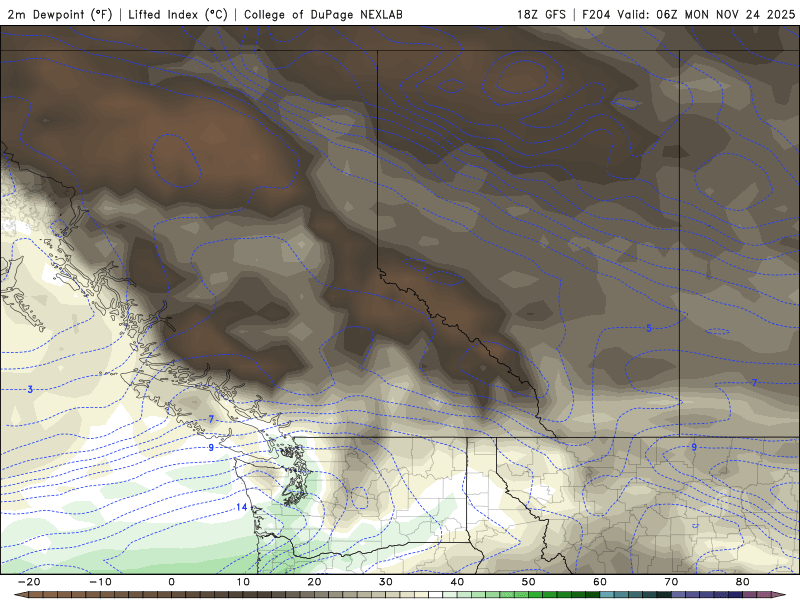This screenshot has width=800, height=600.
Task: Click the right arrow end of the color bar
Action: 779,594
